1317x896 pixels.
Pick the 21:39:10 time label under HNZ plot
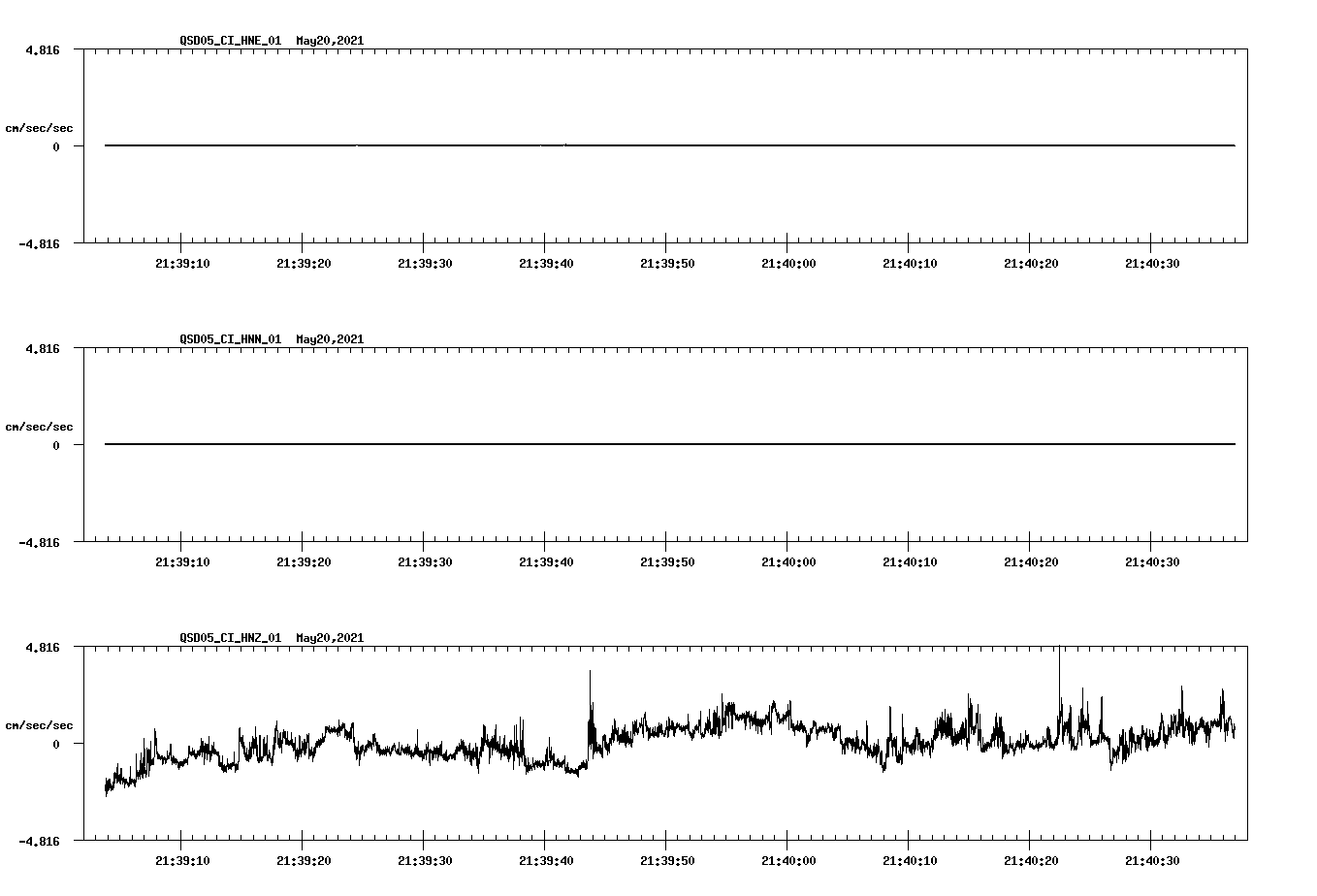coord(182,861)
